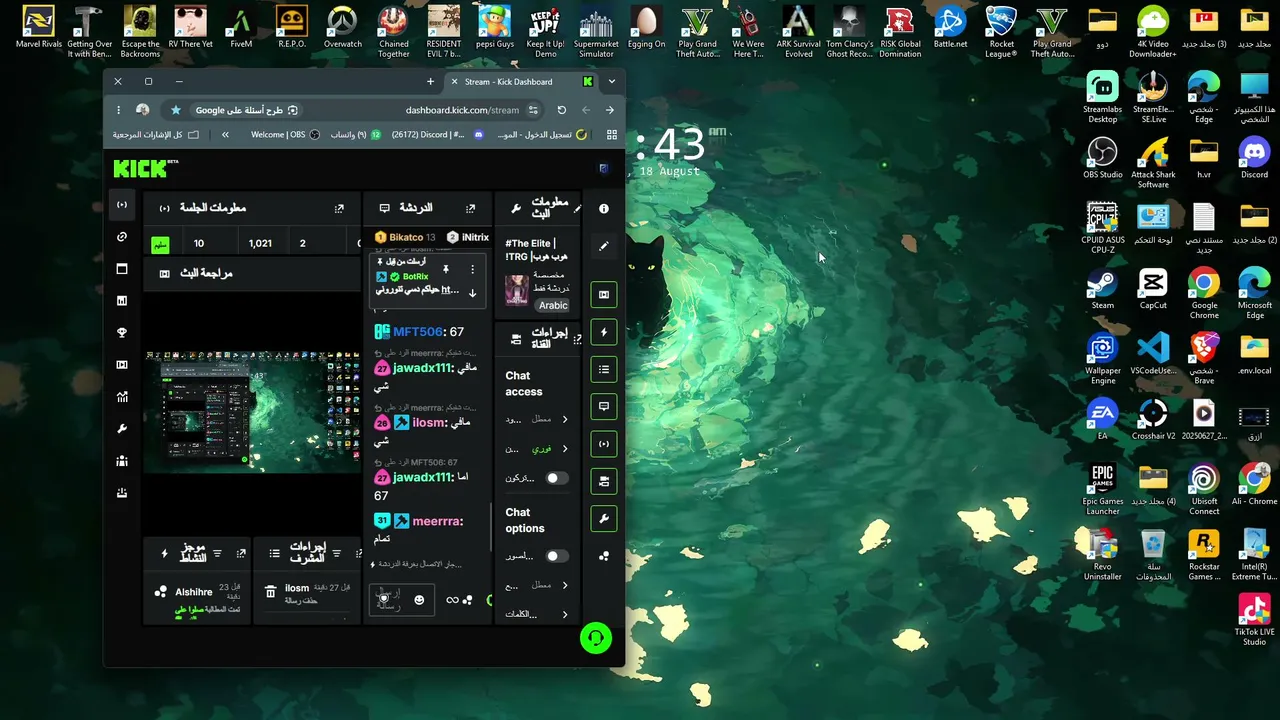Open the Kick stream section in left sidebar
Screen dimensions: 1280x720
click(x=122, y=205)
